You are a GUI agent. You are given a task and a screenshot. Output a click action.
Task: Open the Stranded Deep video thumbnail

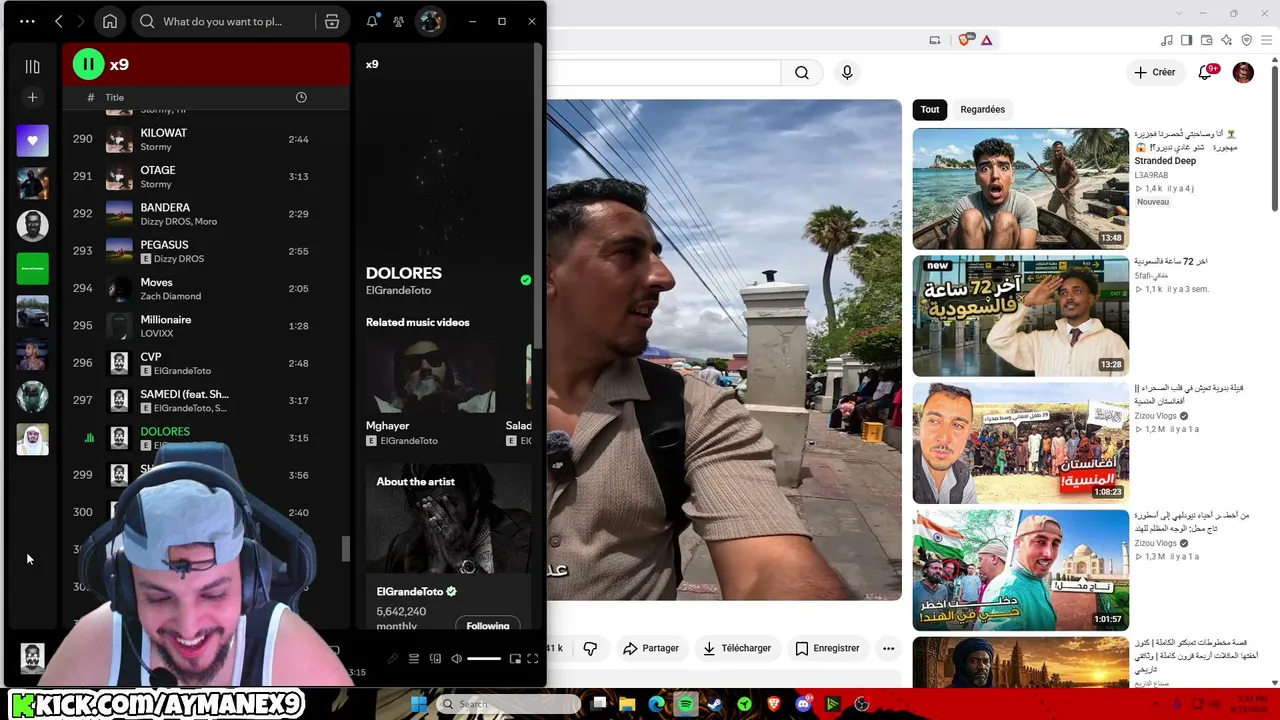point(1020,188)
